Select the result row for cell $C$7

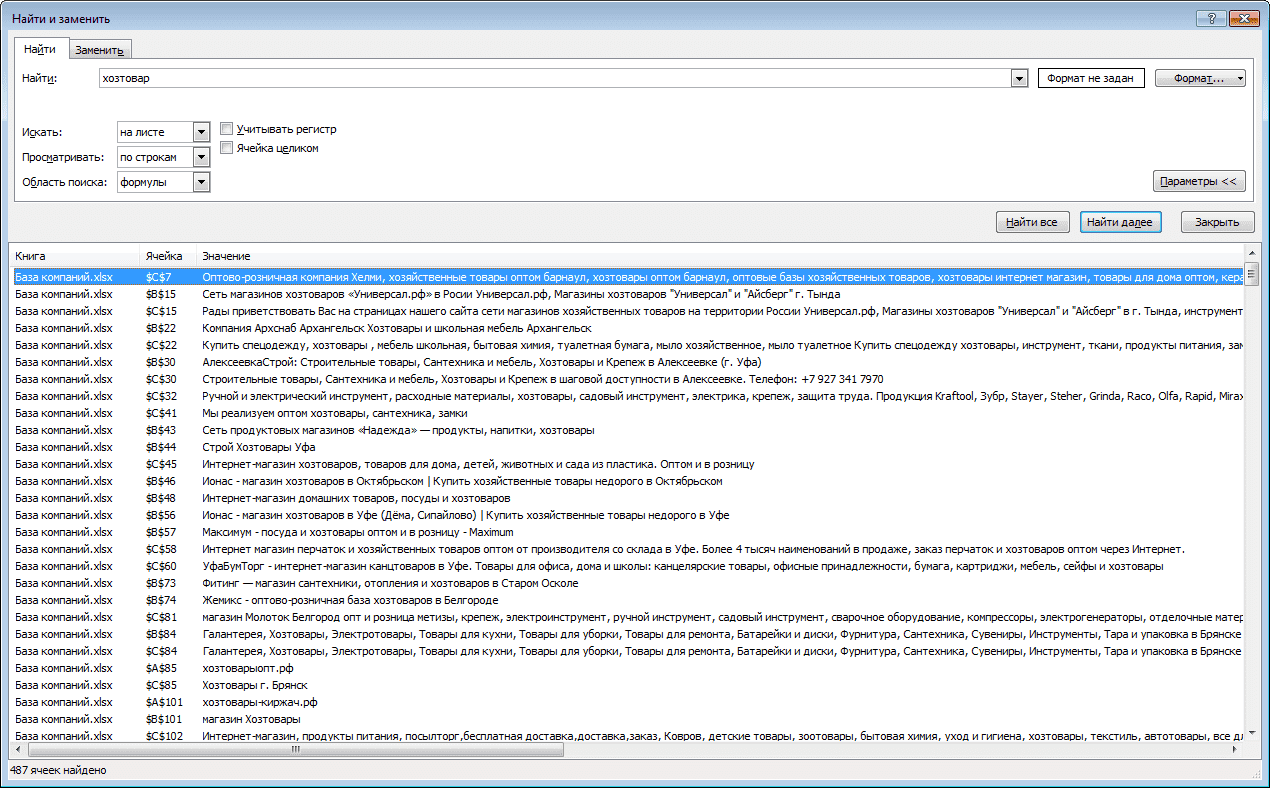coord(626,277)
